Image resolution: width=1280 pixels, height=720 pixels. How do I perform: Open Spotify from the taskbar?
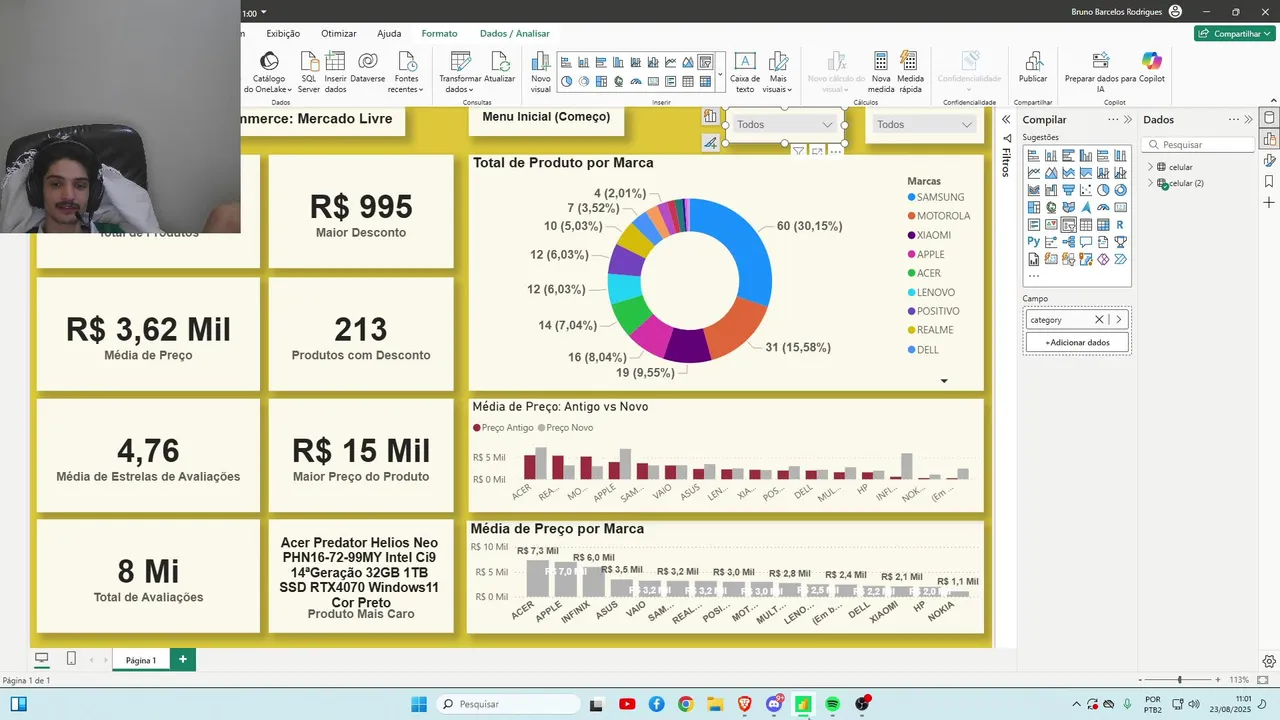(x=833, y=704)
